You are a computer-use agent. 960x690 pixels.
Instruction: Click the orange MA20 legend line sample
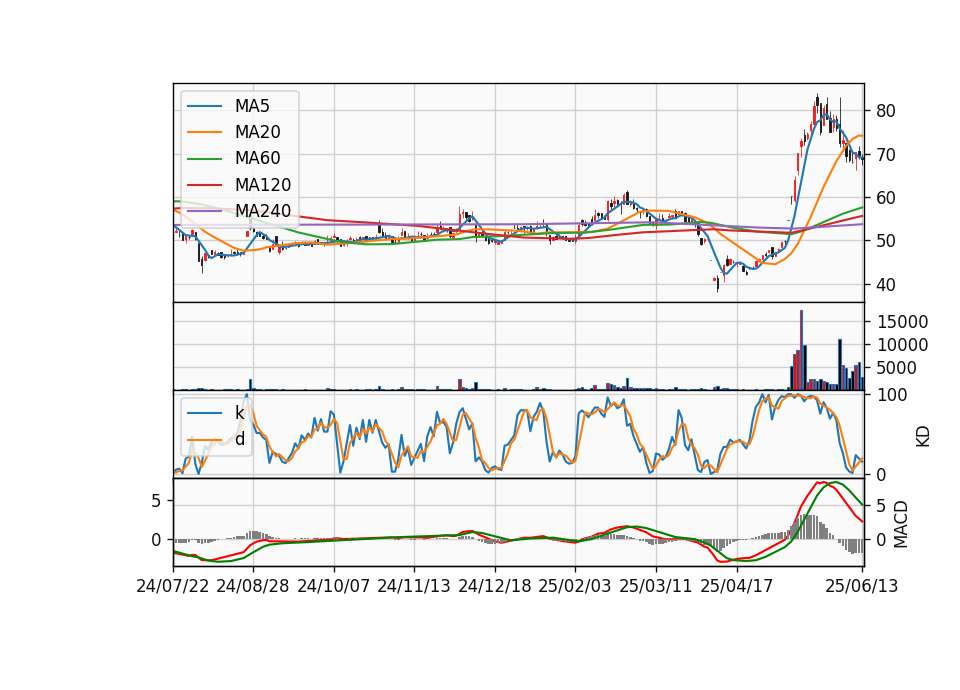[x=204, y=132]
